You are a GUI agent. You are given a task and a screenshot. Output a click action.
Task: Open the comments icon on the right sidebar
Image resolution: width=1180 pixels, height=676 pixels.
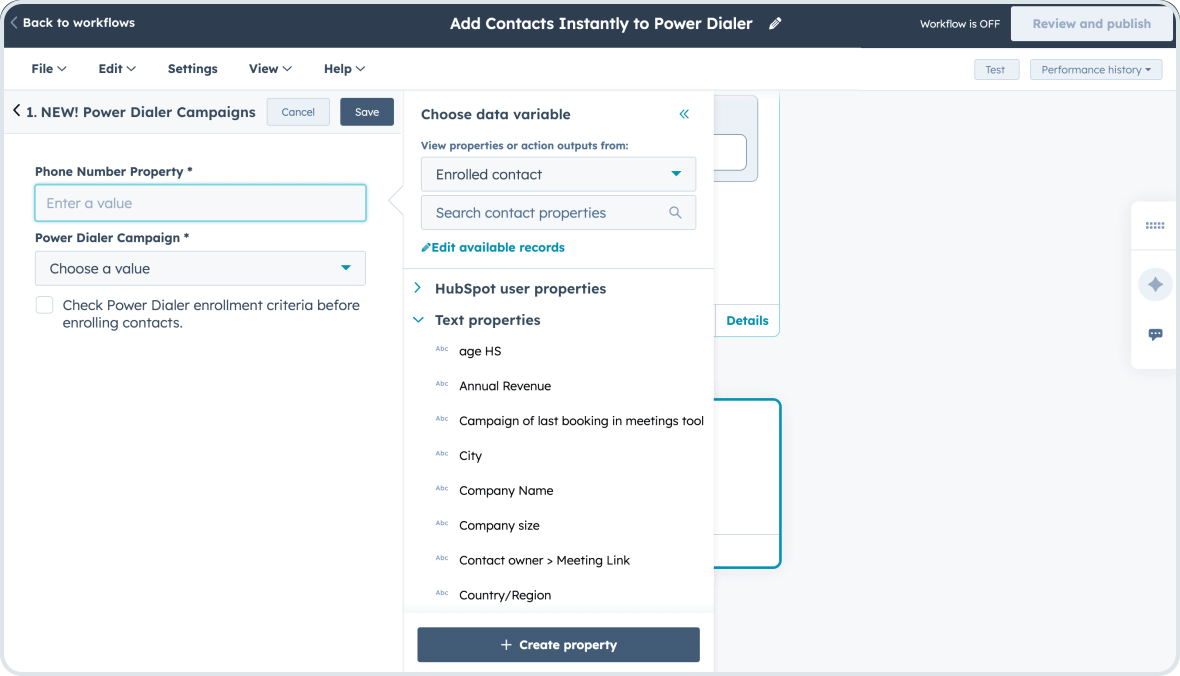click(1154, 334)
